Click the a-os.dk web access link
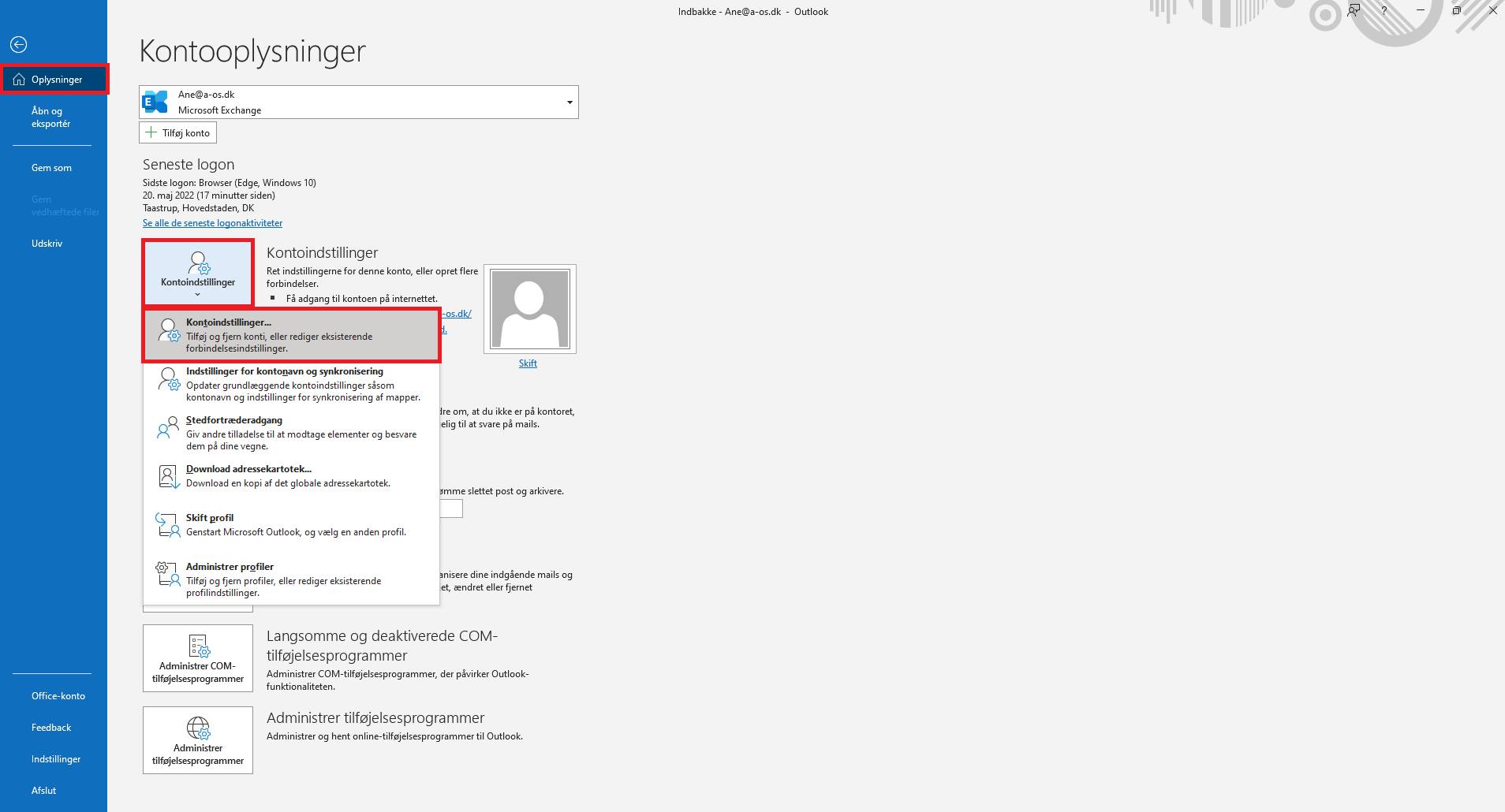 pos(457,314)
